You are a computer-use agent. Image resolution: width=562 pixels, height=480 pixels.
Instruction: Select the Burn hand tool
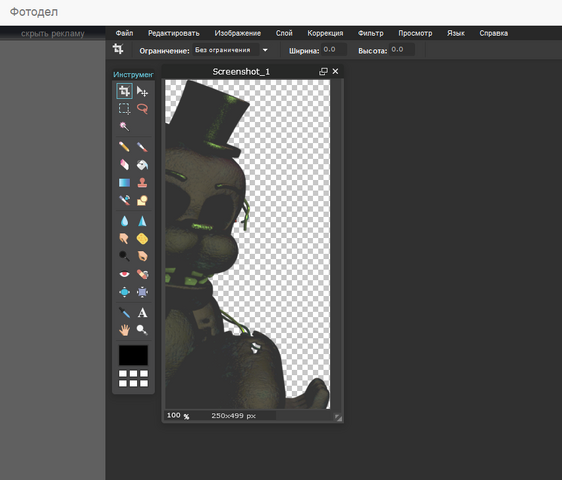tap(142, 256)
